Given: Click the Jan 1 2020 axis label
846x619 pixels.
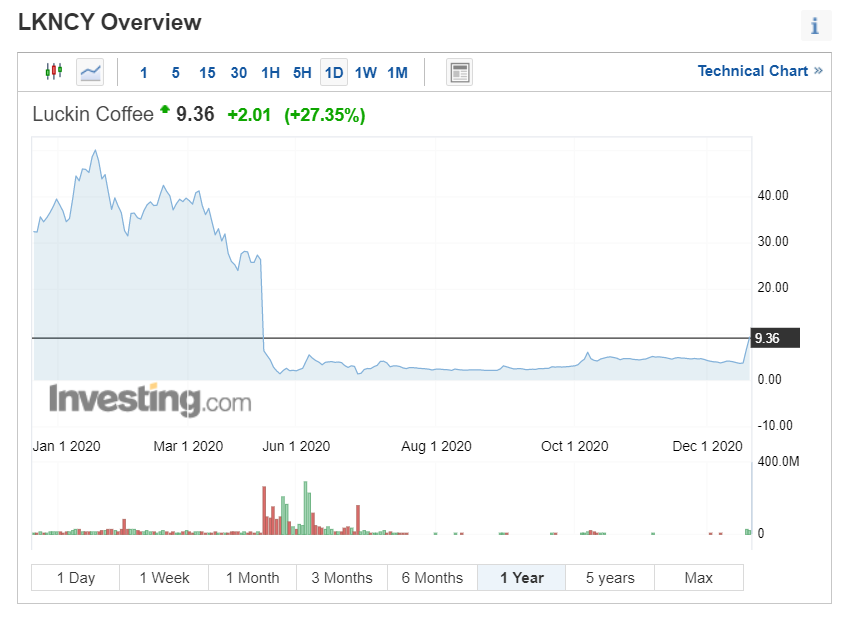Looking at the screenshot, I should click(x=66, y=446).
